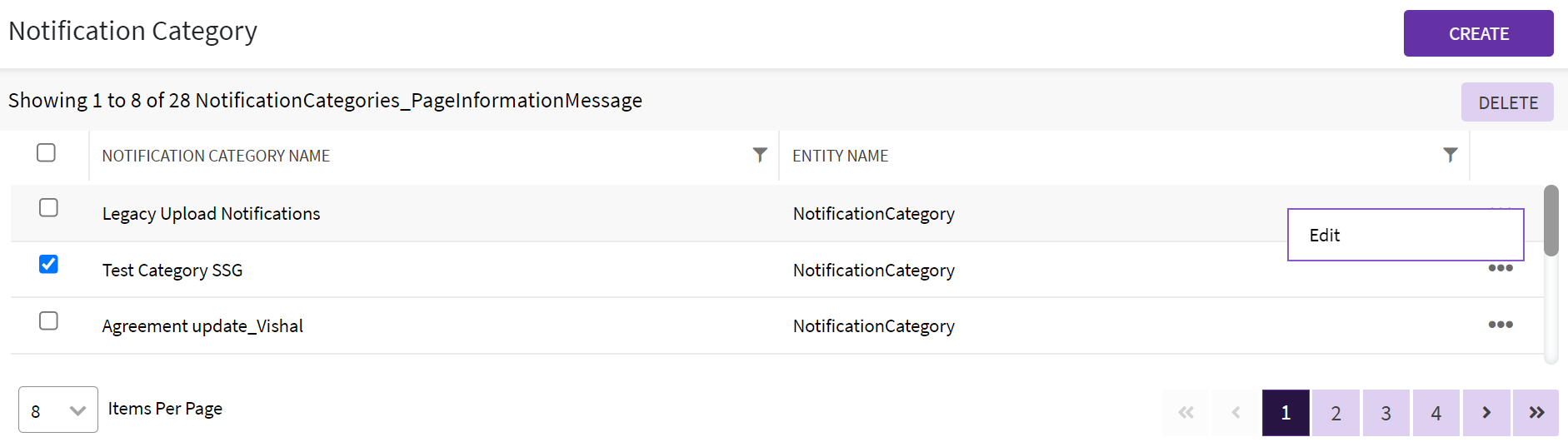
Task: Open filter for Notification Category Name column
Action: [759, 155]
